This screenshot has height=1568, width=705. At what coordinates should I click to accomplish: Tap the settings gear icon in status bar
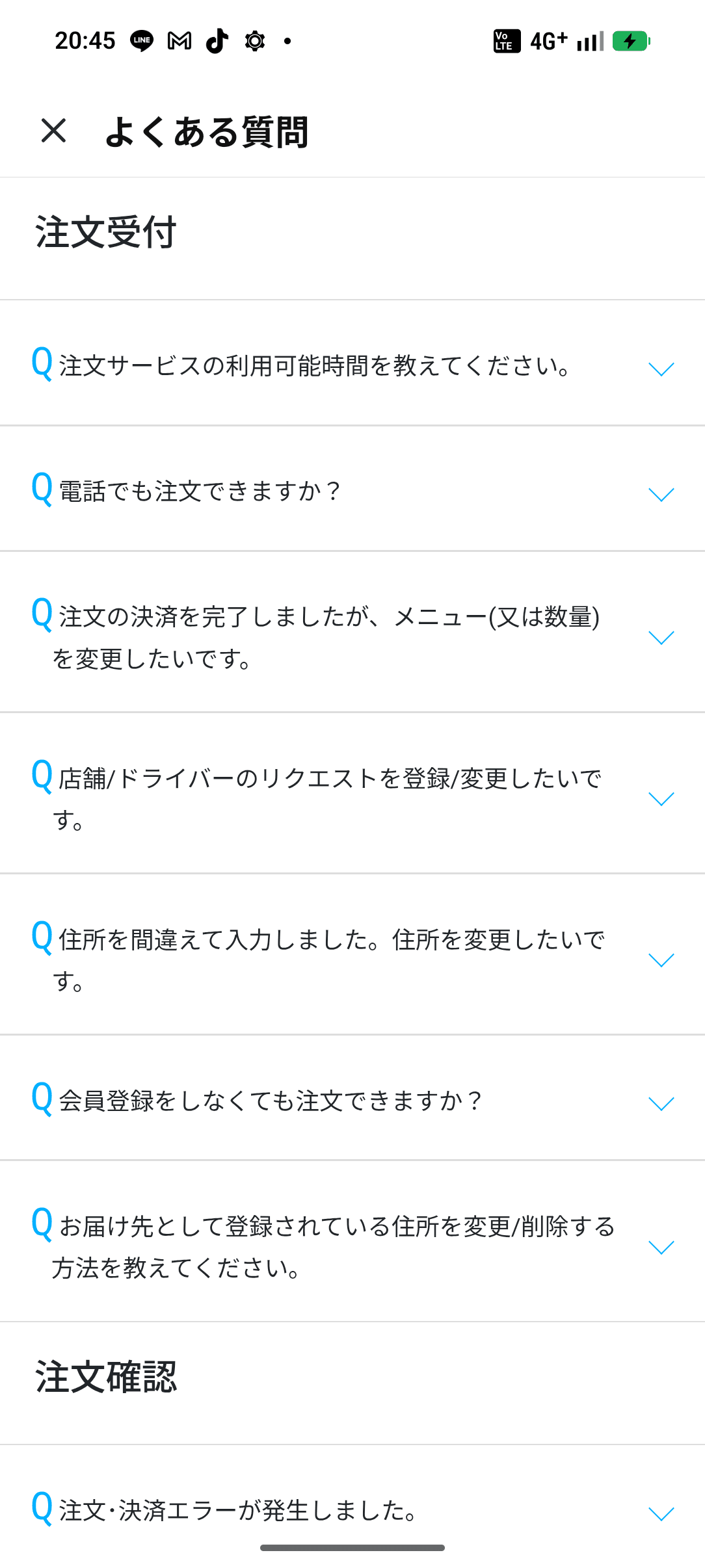254,41
